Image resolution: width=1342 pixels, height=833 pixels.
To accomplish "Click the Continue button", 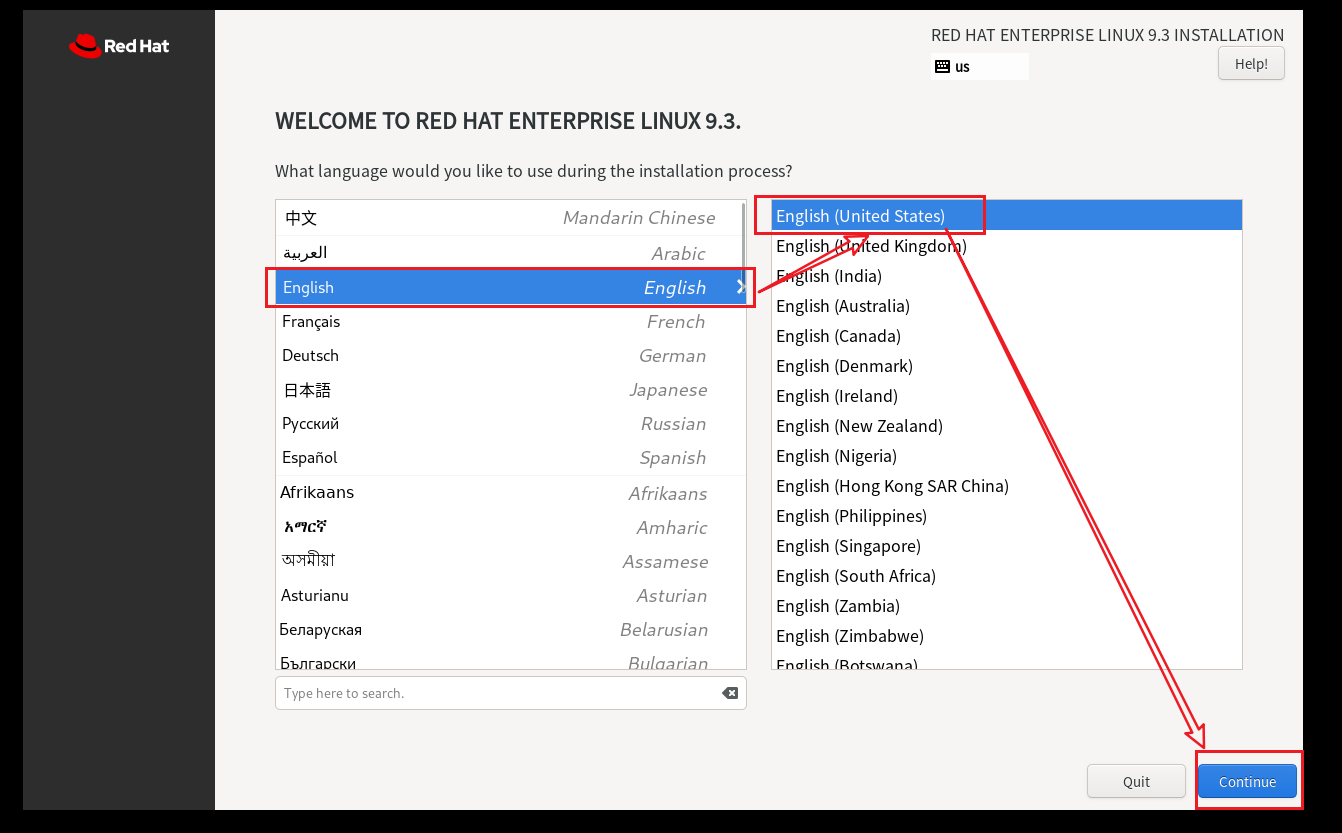I will coord(1247,782).
